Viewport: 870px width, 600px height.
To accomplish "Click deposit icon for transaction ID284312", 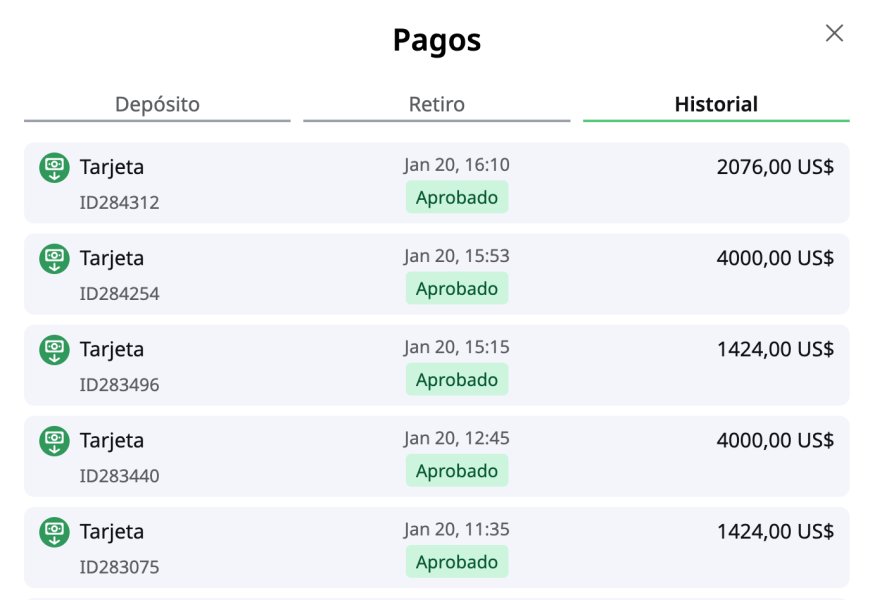I will tap(54, 167).
